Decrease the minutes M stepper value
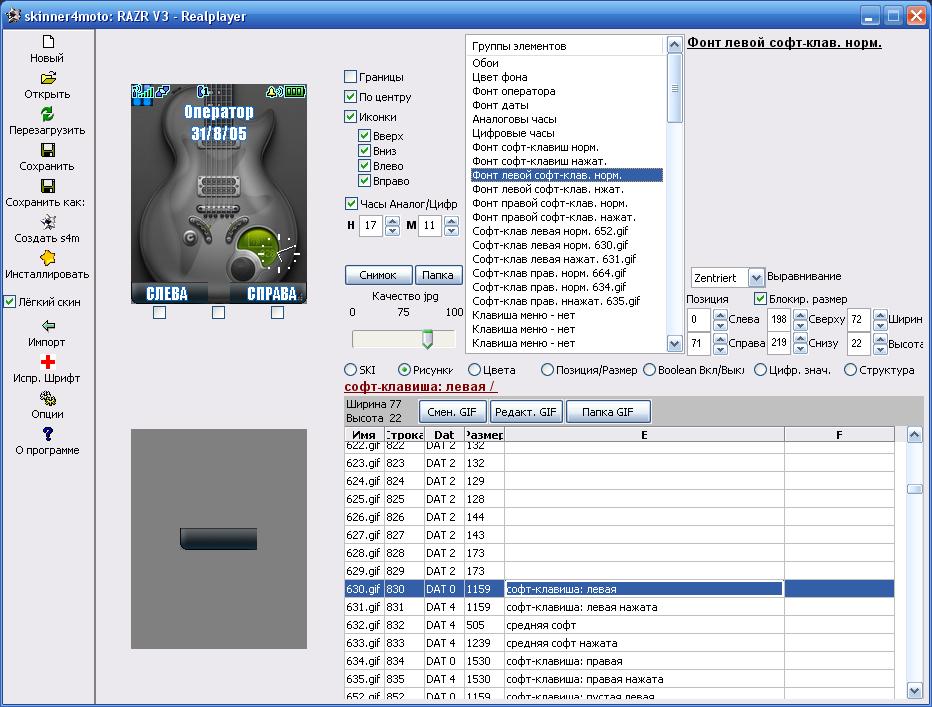 pyautogui.click(x=452, y=231)
